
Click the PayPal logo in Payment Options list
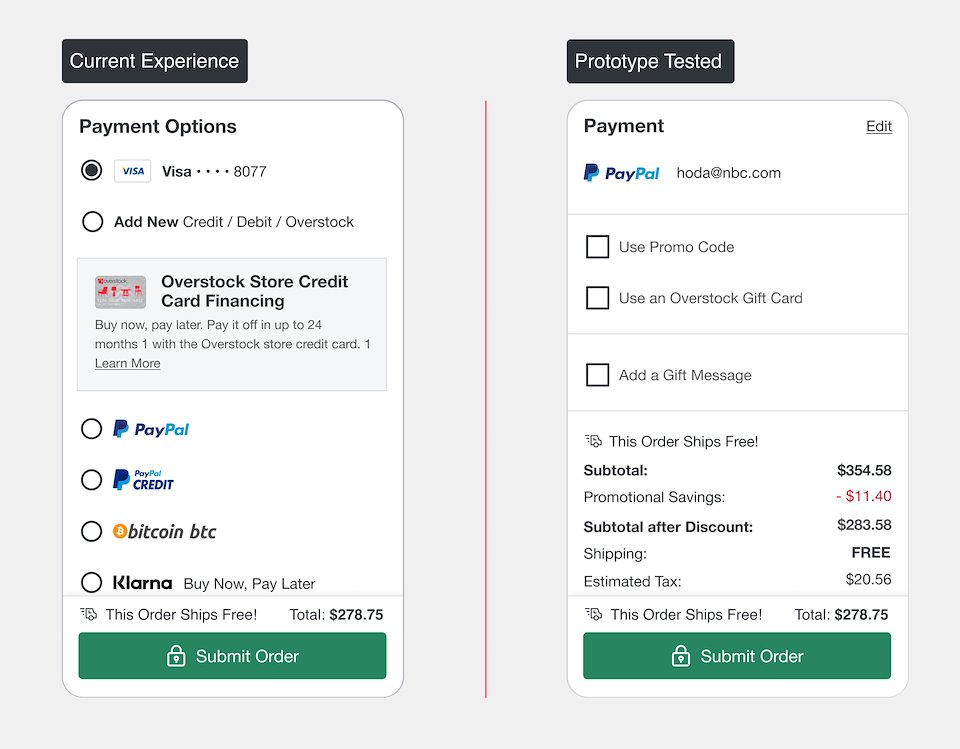[151, 429]
